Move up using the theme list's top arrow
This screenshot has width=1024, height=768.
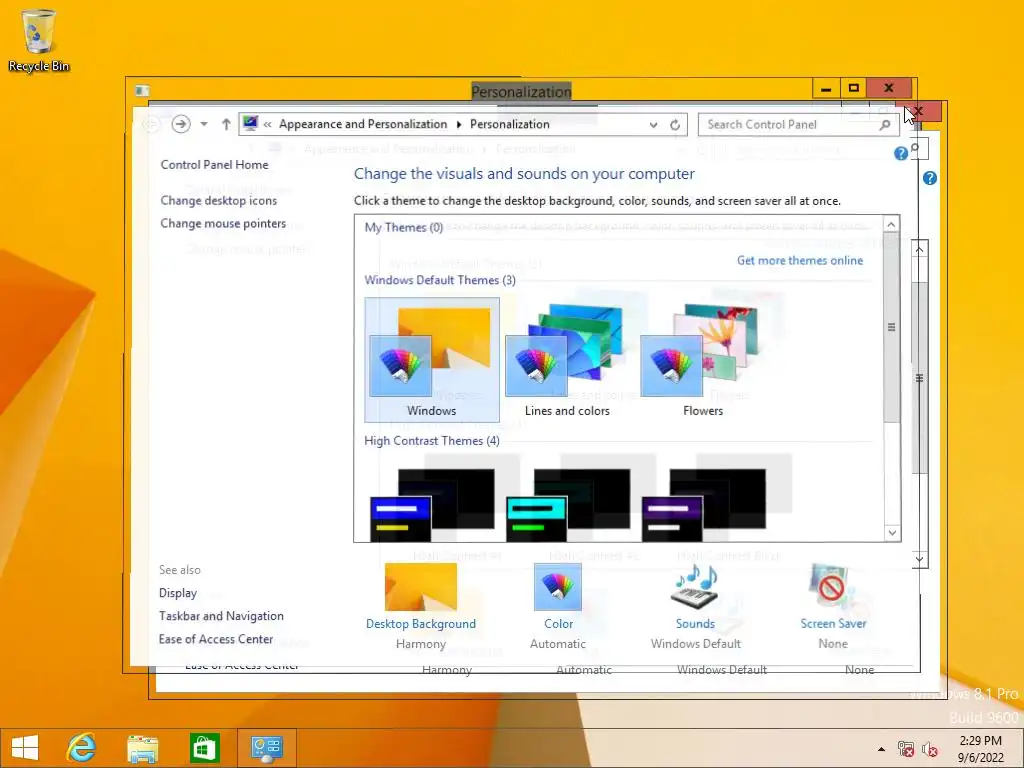point(891,225)
